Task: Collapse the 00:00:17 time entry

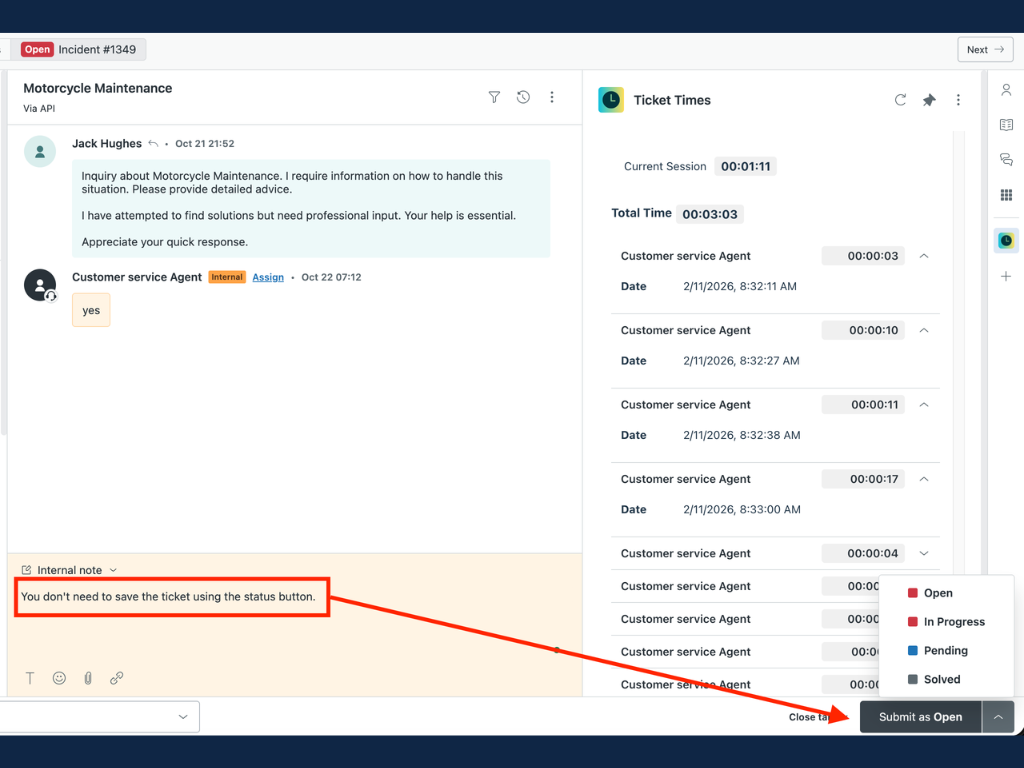Action: click(x=924, y=479)
